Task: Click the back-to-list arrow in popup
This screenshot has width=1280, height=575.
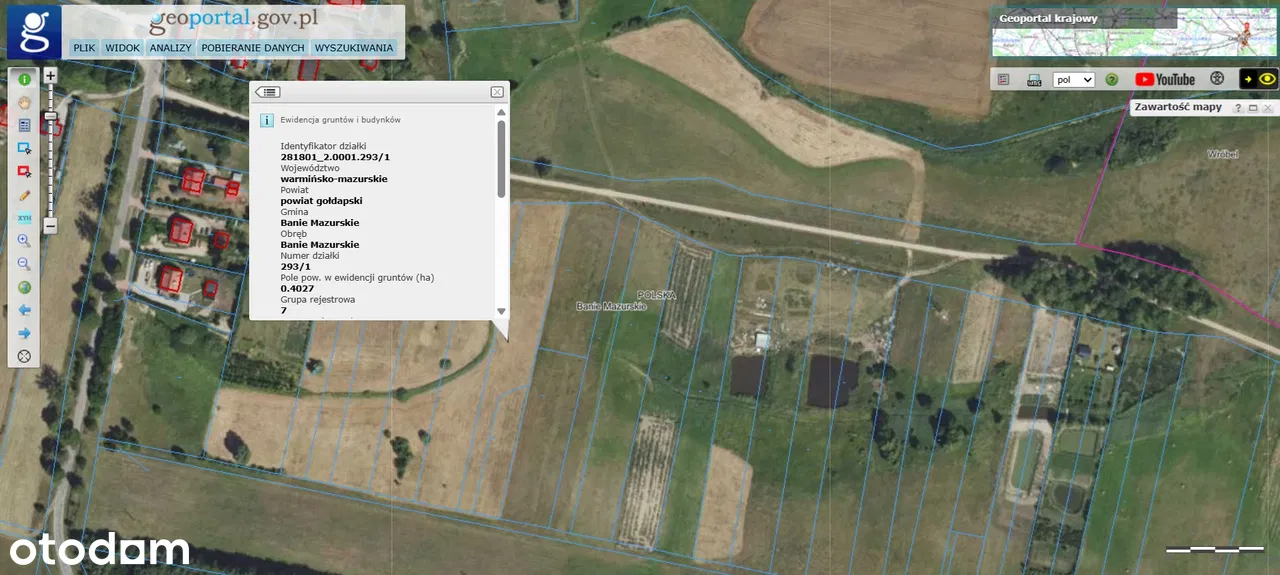Action: tap(268, 92)
